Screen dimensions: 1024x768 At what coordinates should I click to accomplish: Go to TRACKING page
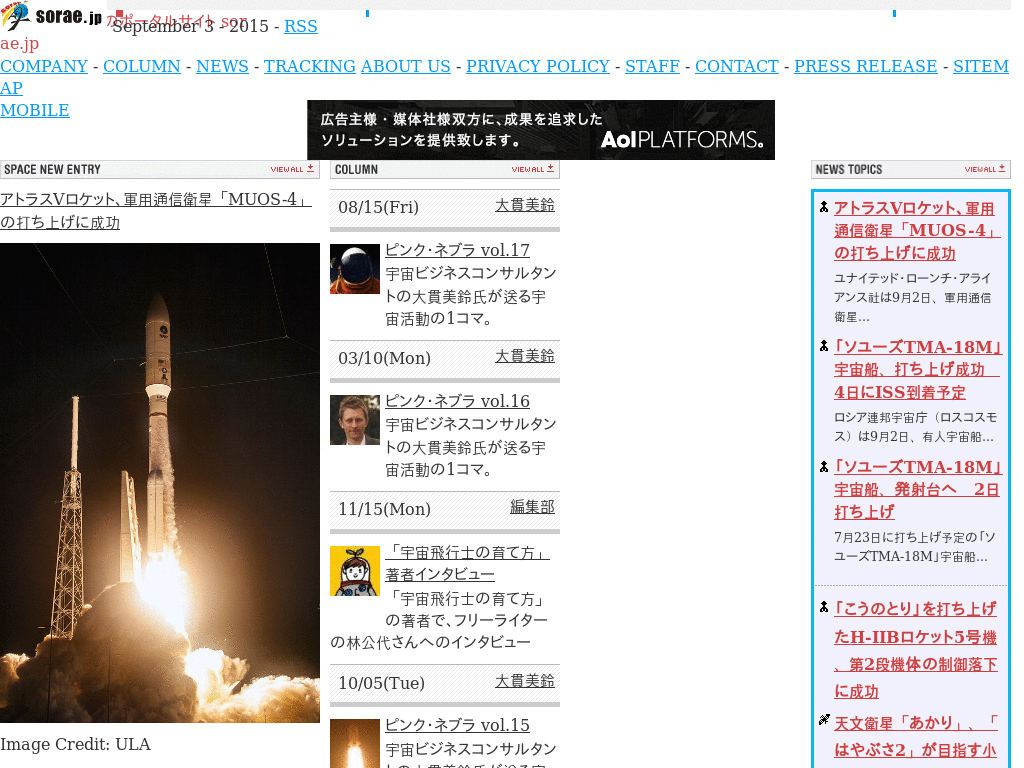point(310,66)
